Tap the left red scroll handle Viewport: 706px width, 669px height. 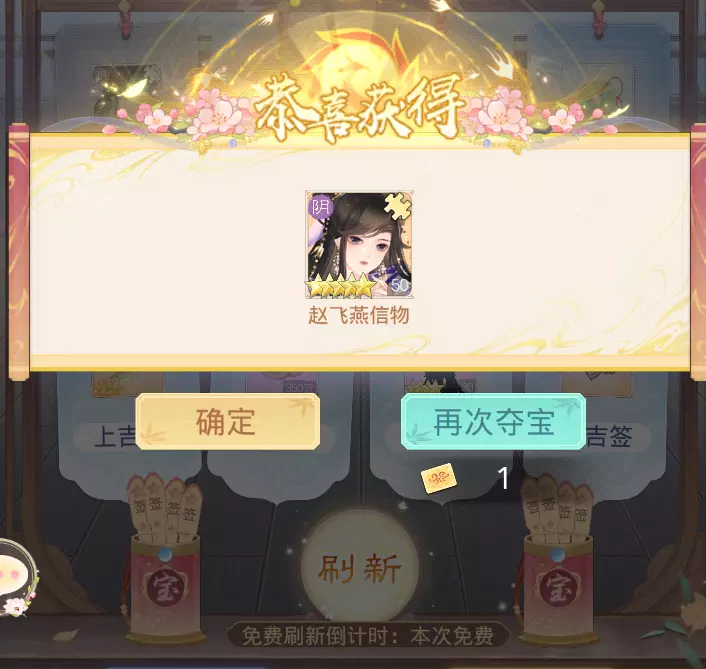pyautogui.click(x=19, y=252)
